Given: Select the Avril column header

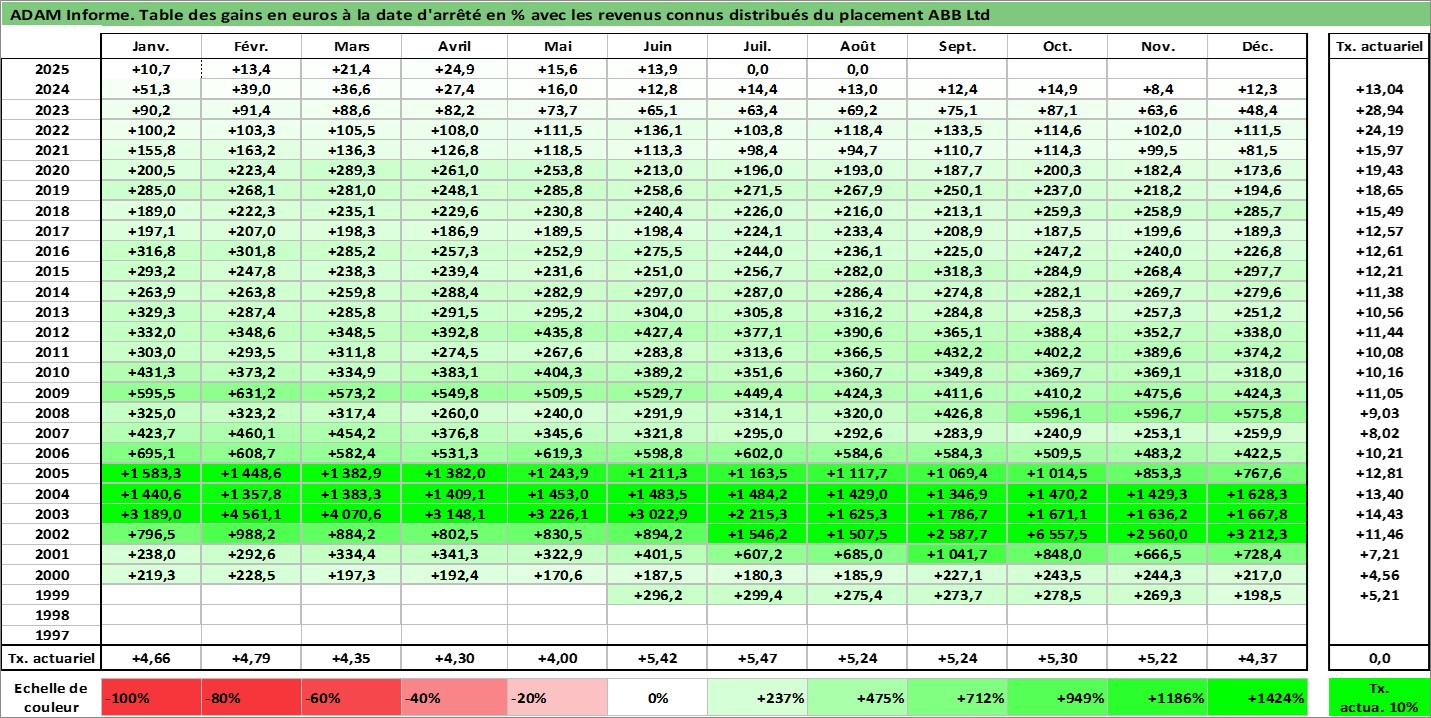Looking at the screenshot, I should point(454,47).
